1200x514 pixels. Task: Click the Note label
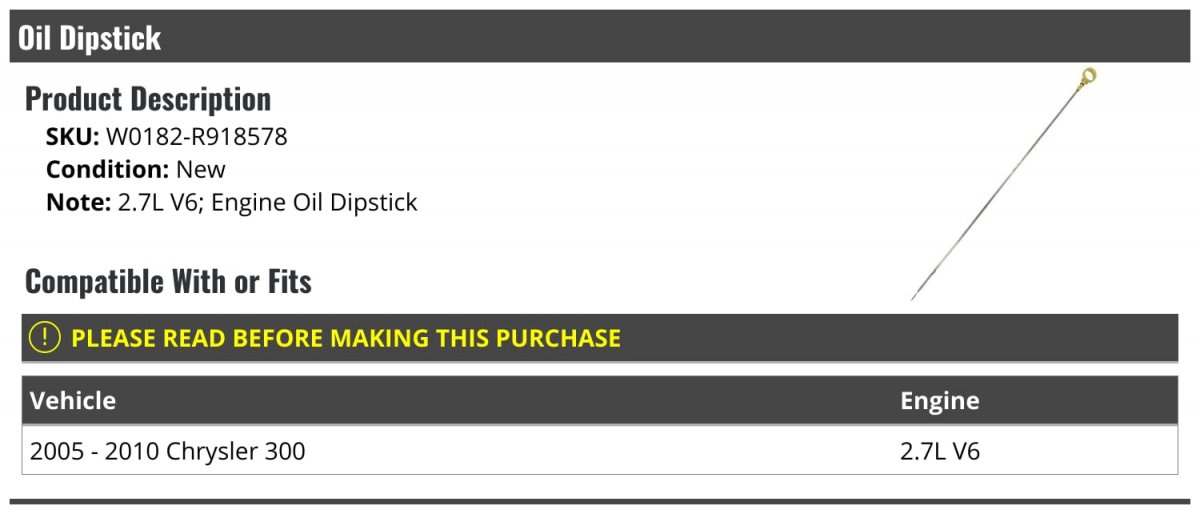(x=78, y=202)
